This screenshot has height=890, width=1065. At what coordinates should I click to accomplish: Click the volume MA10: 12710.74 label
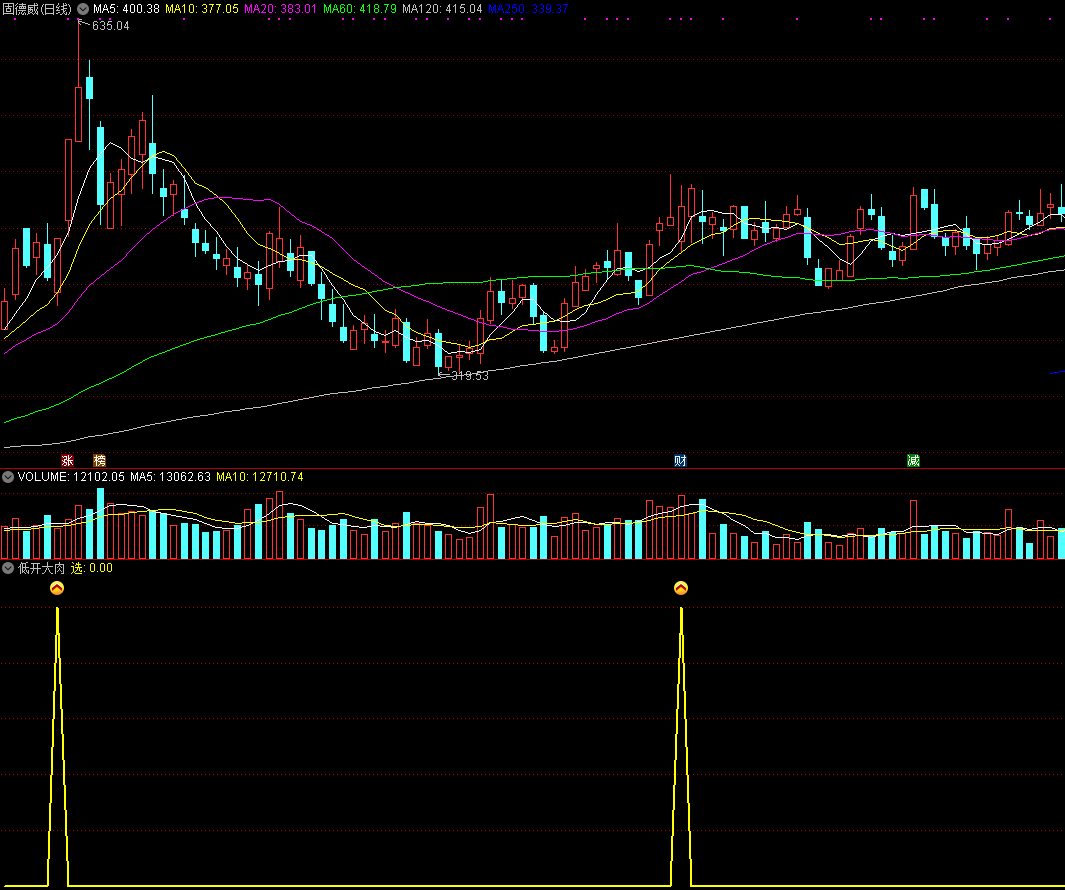[x=259, y=477]
